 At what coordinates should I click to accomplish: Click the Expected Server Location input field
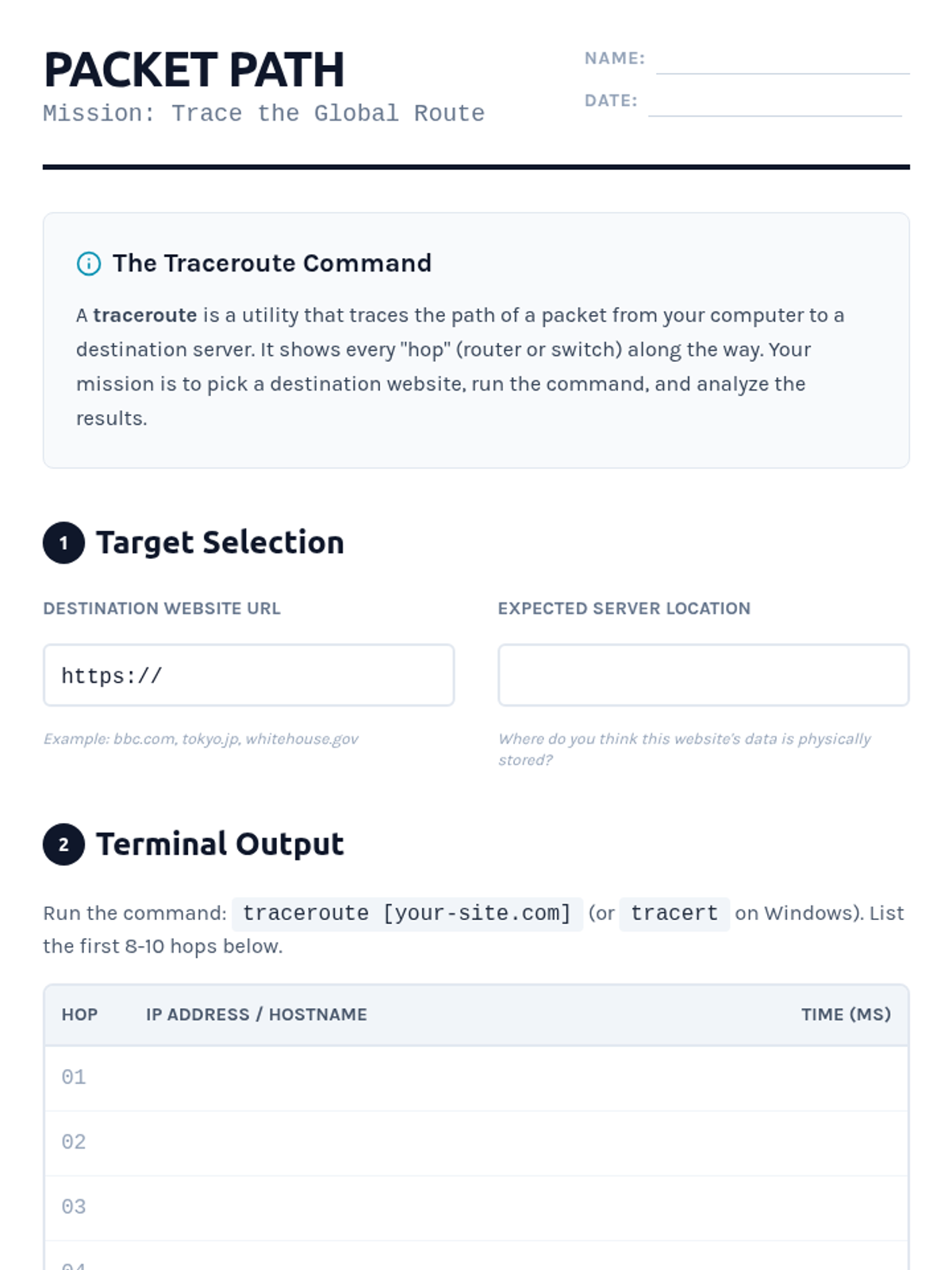pos(703,675)
